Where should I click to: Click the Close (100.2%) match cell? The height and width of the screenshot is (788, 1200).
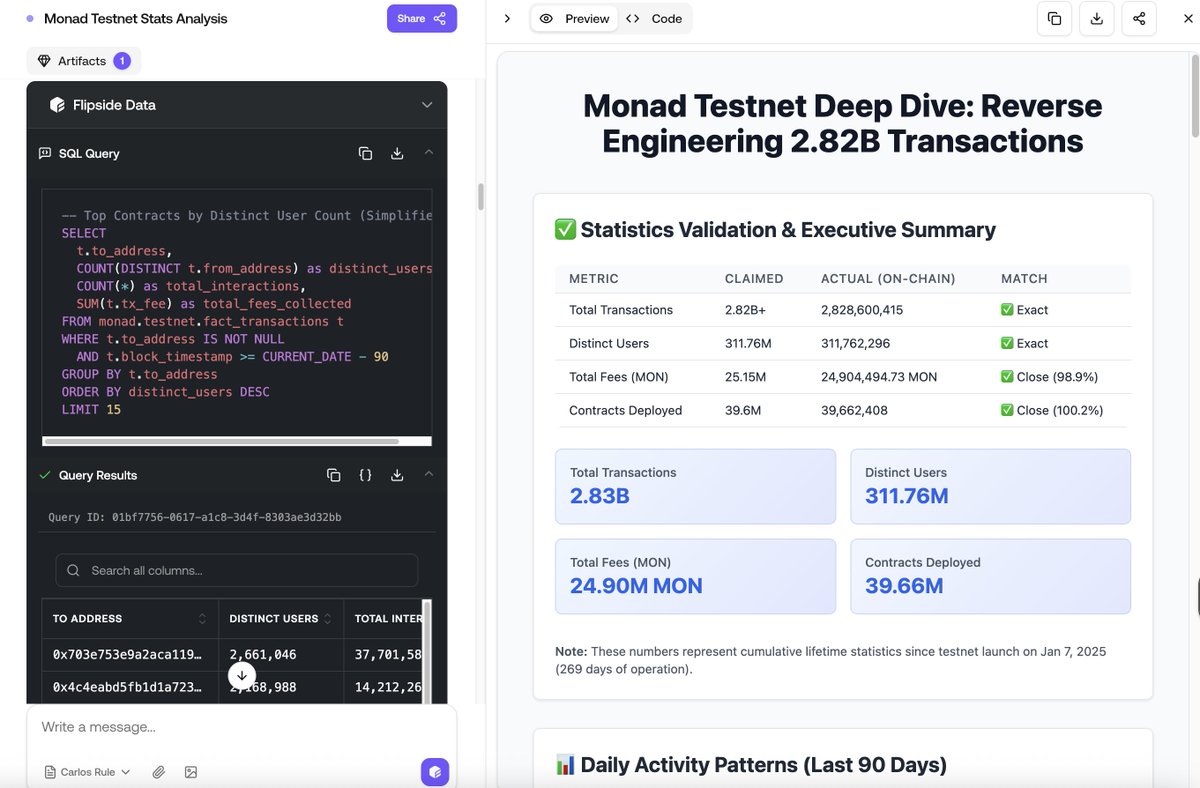(1052, 410)
